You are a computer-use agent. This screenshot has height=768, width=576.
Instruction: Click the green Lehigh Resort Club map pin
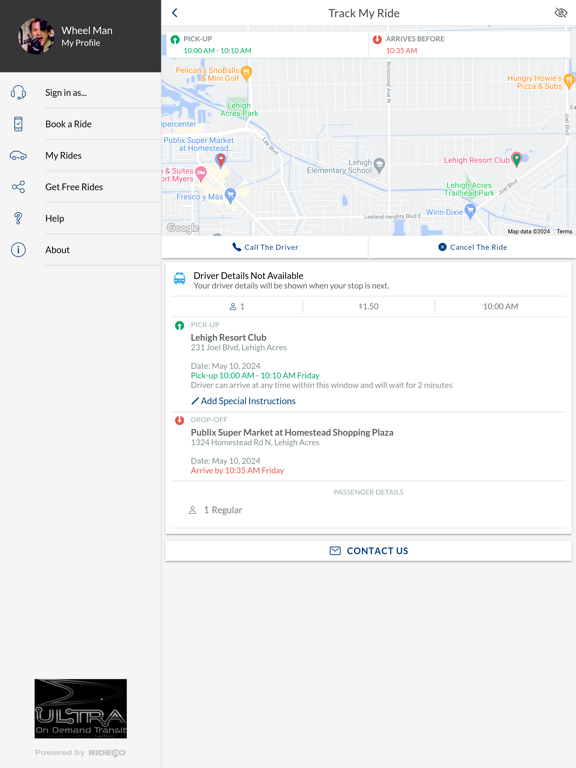pos(516,159)
